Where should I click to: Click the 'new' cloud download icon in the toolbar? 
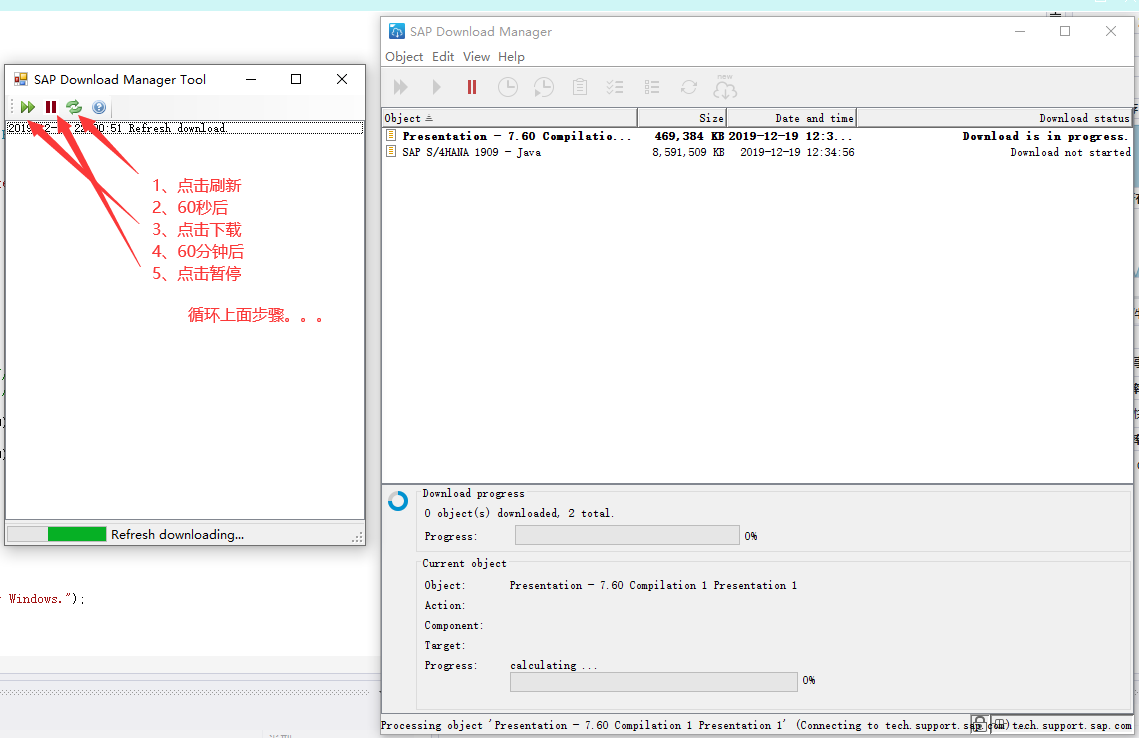pyautogui.click(x=724, y=87)
